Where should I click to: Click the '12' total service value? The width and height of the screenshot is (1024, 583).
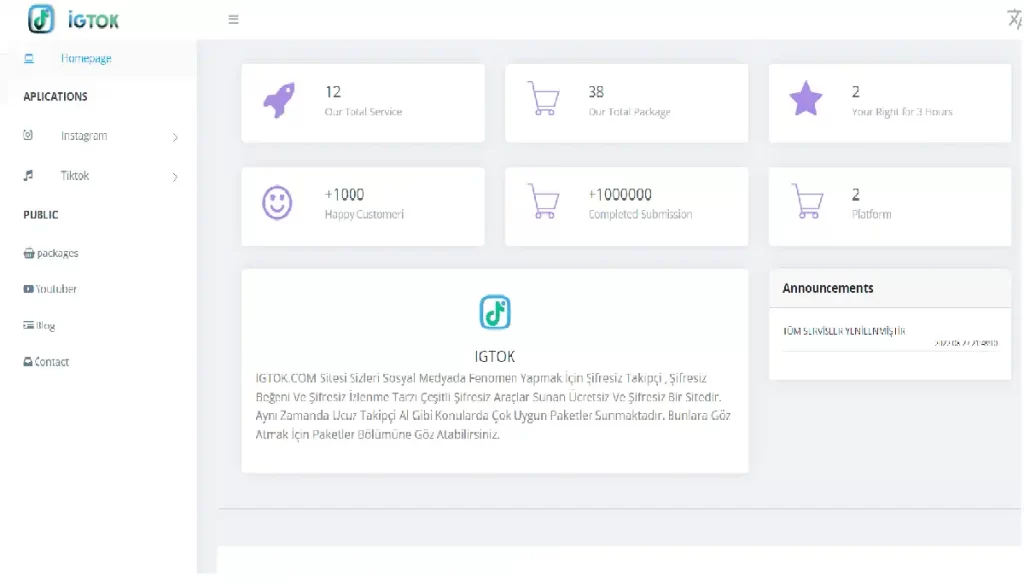(x=333, y=92)
